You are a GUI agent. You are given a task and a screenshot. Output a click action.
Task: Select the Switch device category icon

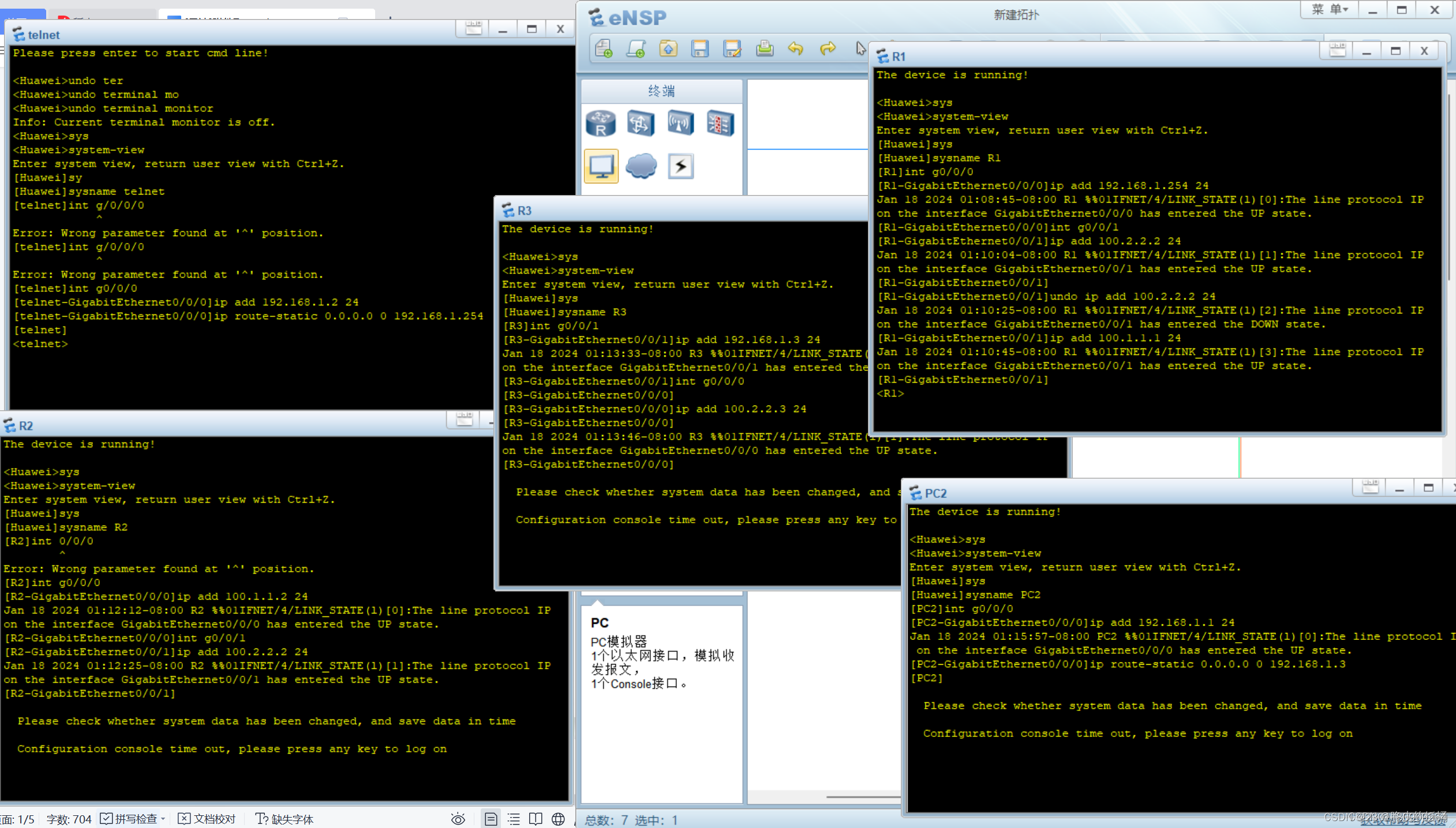[x=641, y=123]
